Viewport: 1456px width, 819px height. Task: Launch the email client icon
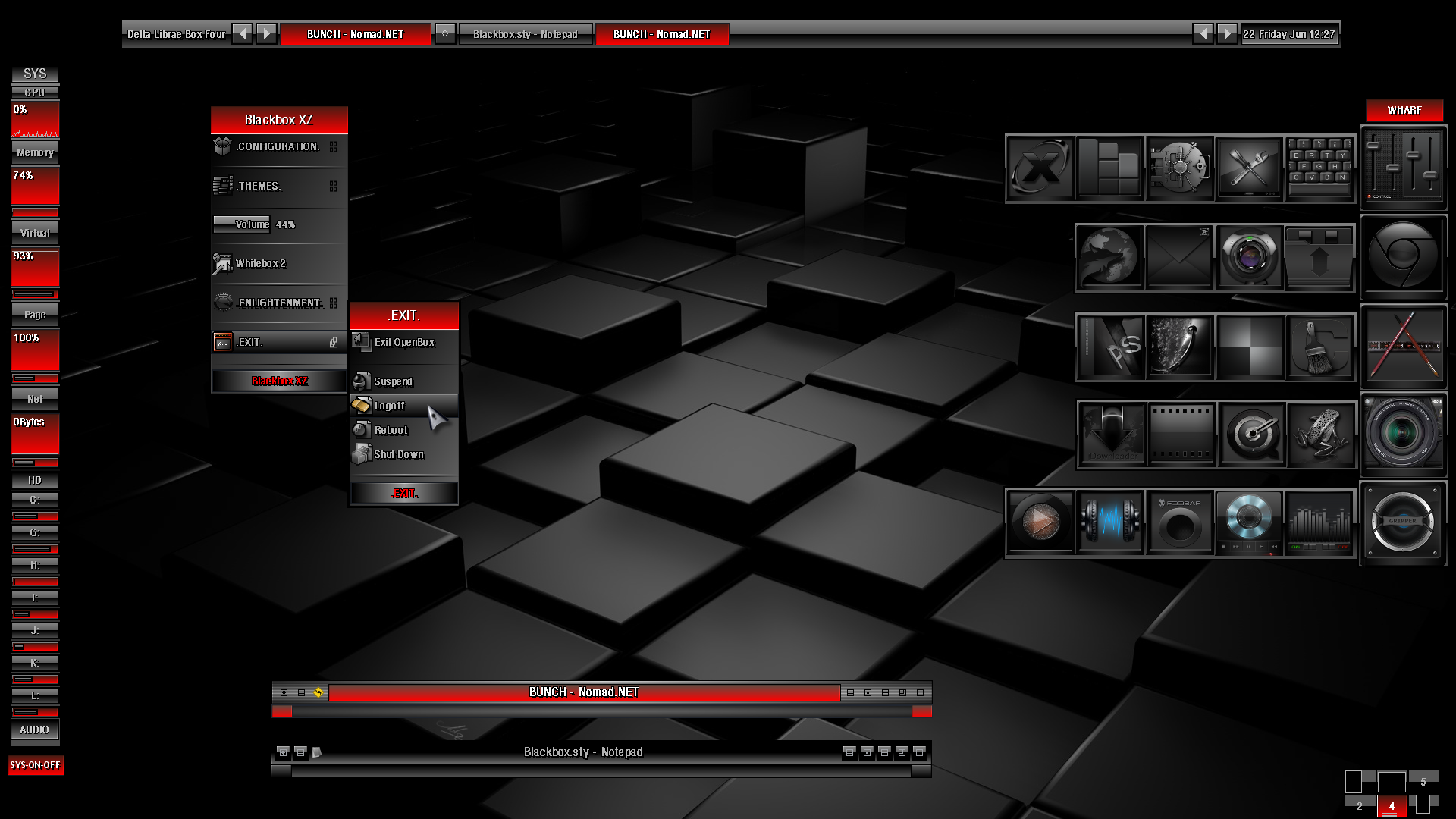pos(1179,258)
